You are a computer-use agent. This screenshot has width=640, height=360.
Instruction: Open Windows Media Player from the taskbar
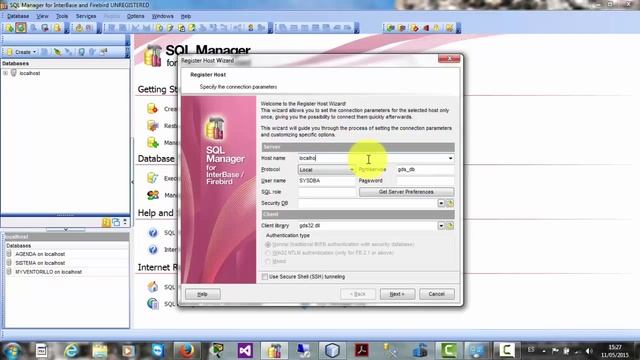tap(128, 350)
